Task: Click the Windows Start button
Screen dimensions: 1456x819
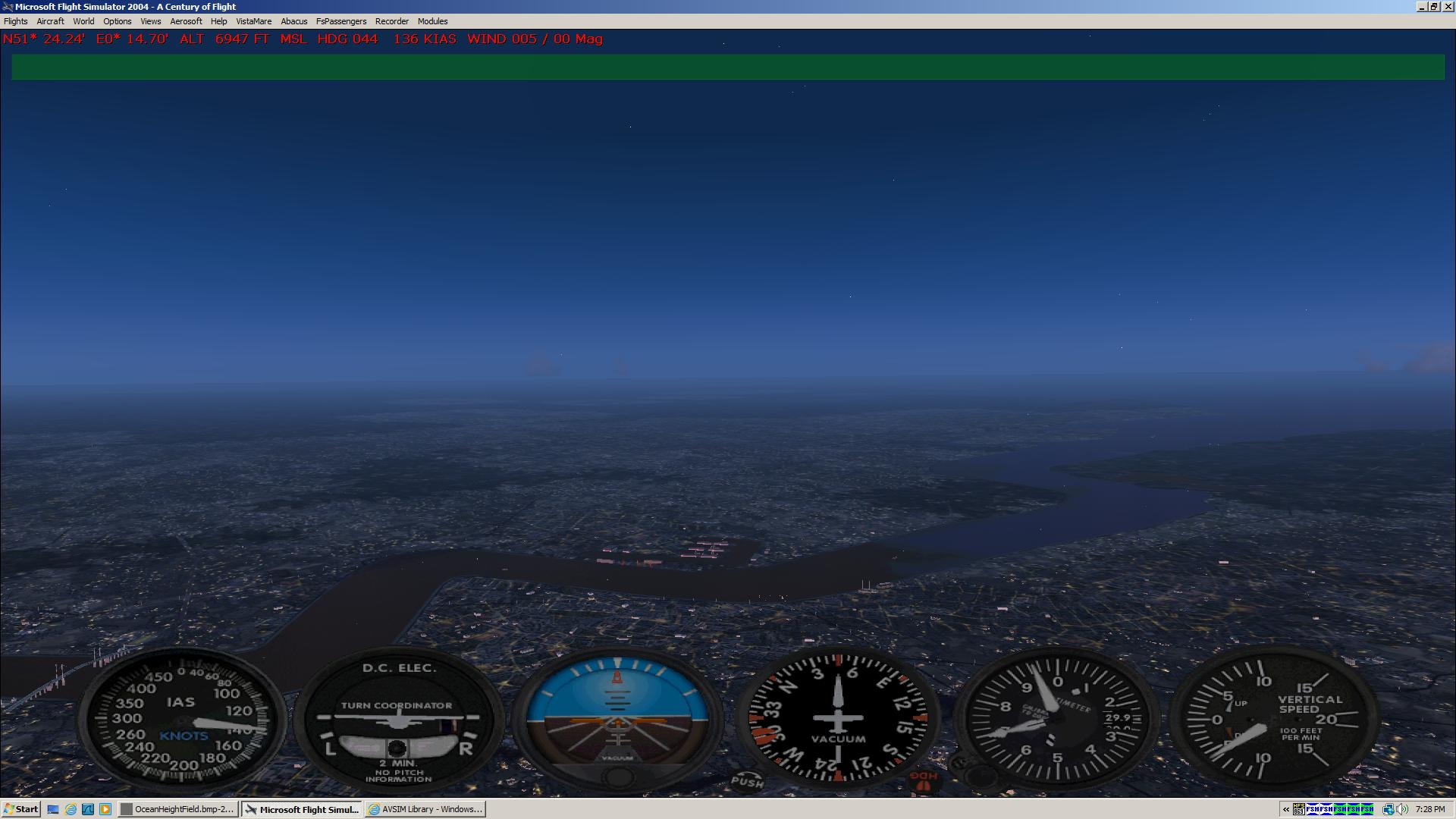Action: pyautogui.click(x=20, y=809)
